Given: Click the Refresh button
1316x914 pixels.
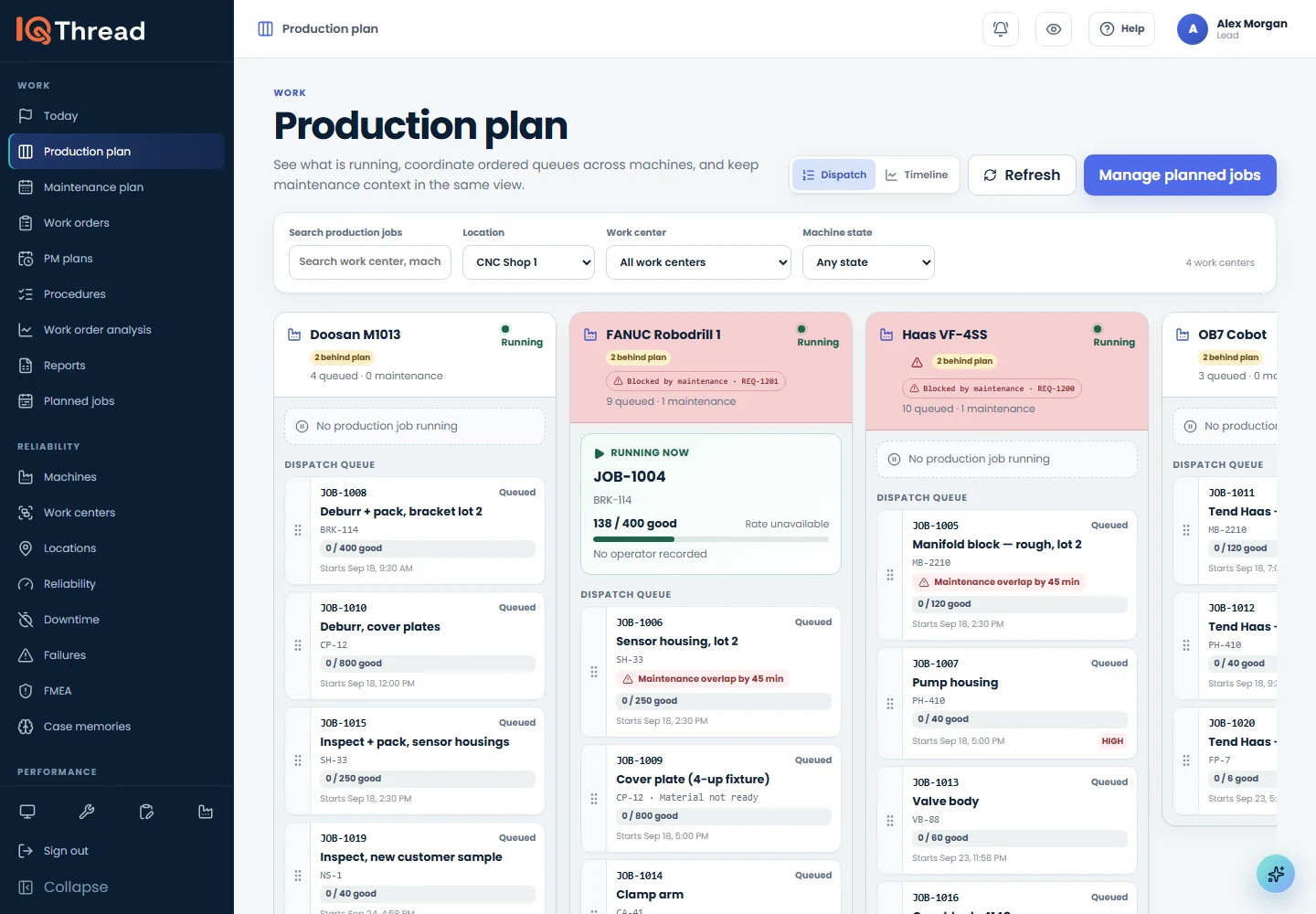Looking at the screenshot, I should 1022,175.
